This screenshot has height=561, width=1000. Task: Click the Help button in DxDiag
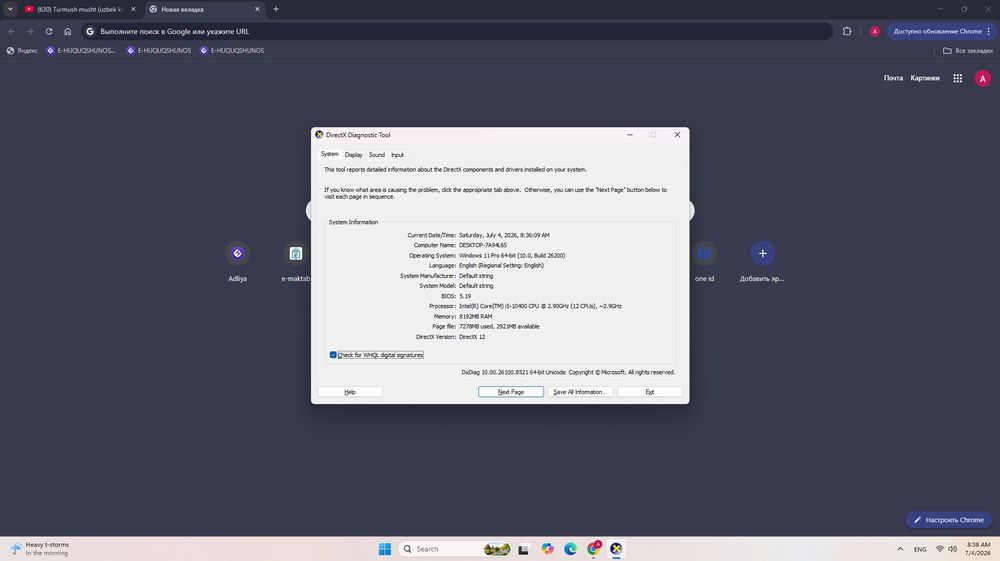pyautogui.click(x=349, y=392)
